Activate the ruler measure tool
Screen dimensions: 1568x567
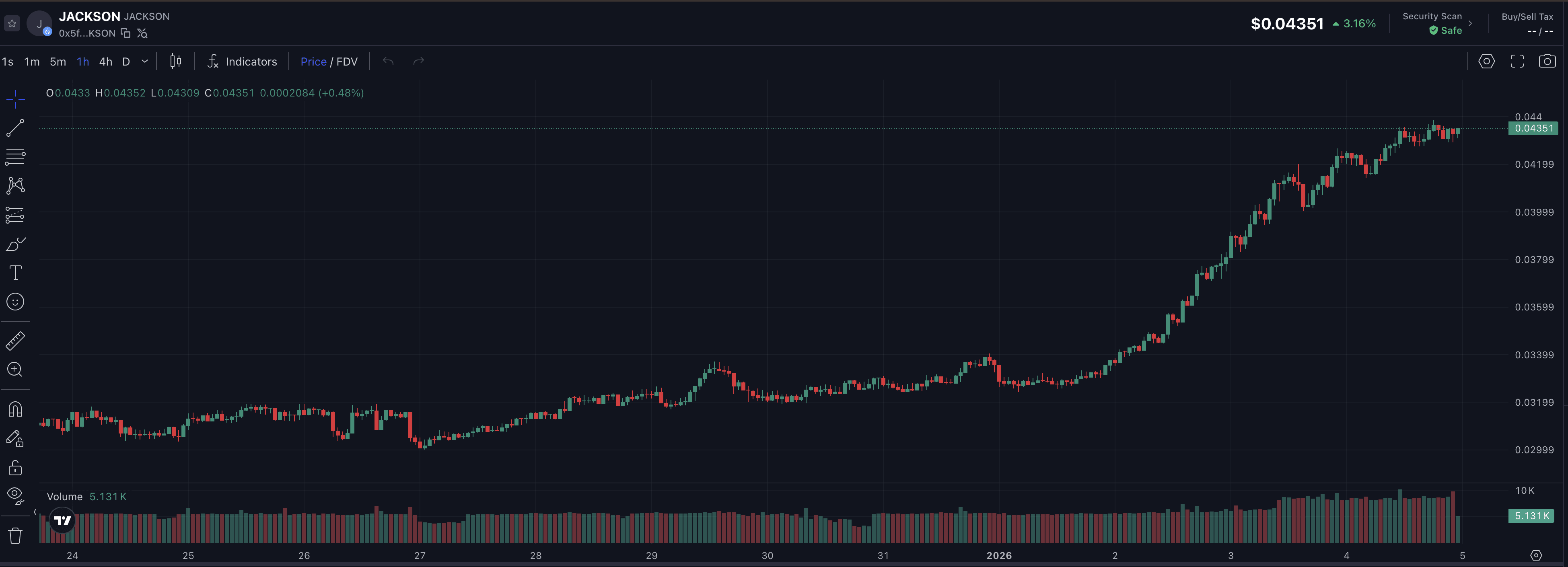pos(15,341)
